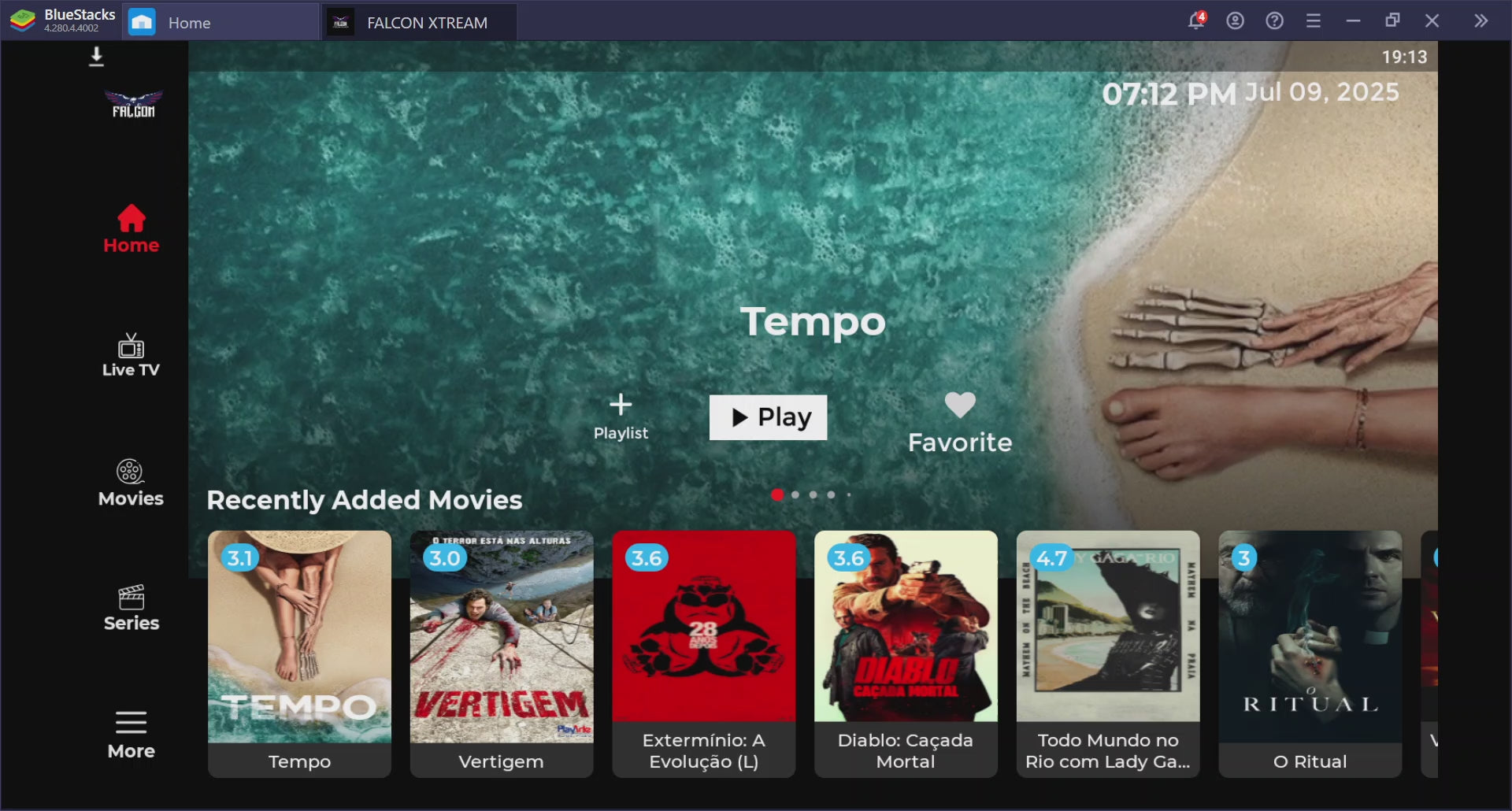Open the Movies section icon
Viewport: 1512px width, 811px height.
pyautogui.click(x=131, y=483)
